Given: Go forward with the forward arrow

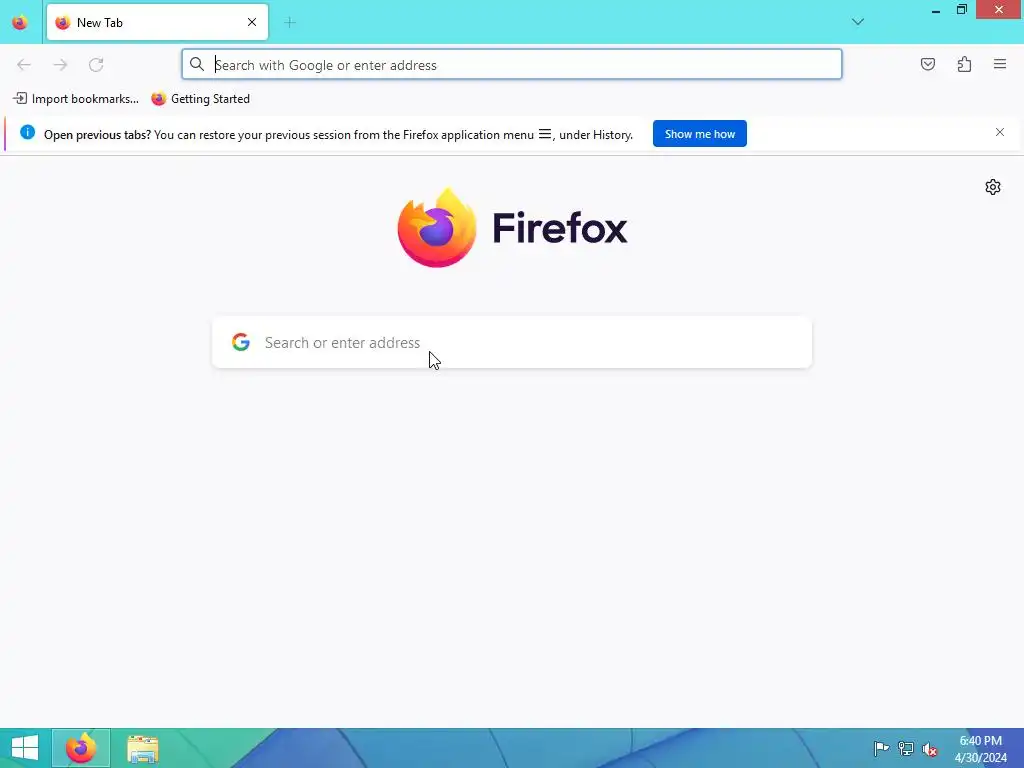Looking at the screenshot, I should pos(60,65).
